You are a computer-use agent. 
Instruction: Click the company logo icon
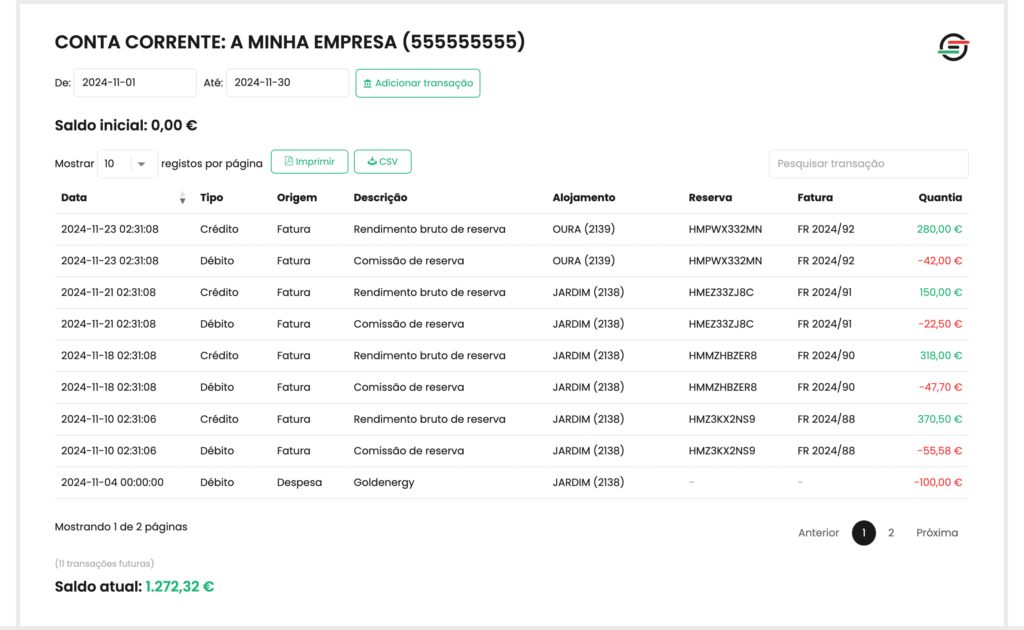coord(953,47)
